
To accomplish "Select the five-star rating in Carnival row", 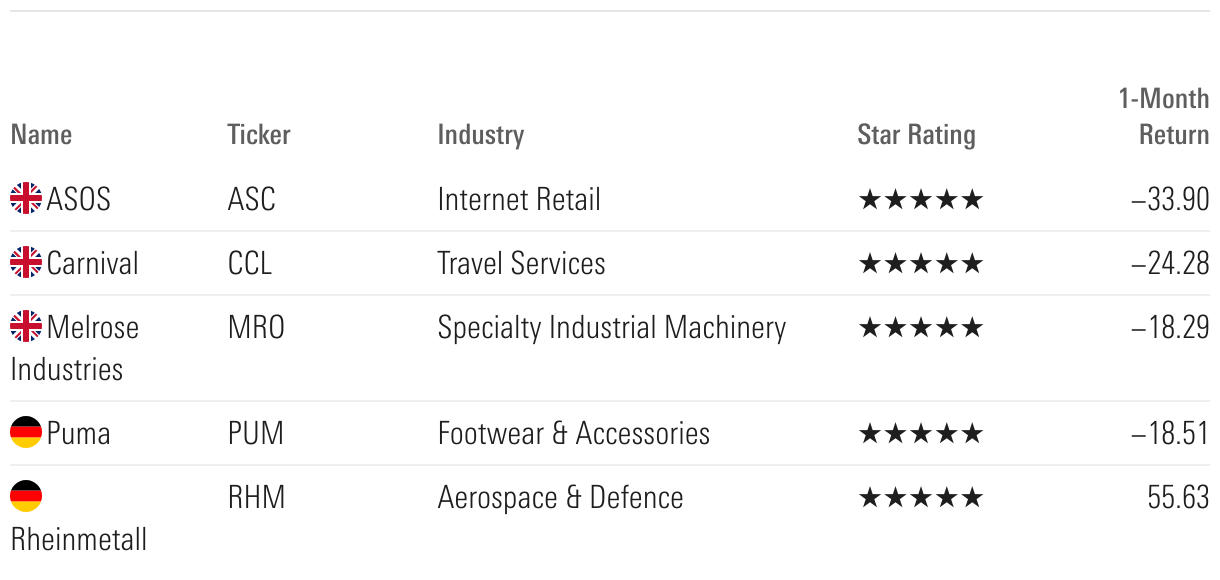I will (921, 263).
